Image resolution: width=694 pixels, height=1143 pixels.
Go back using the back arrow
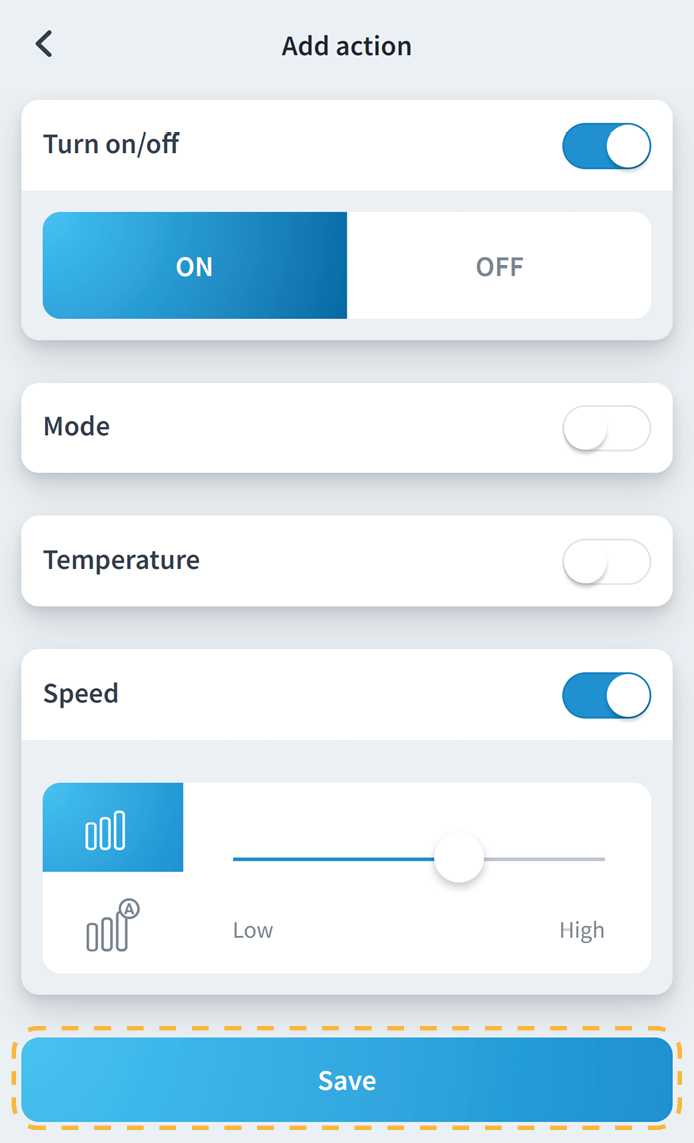tap(44, 45)
